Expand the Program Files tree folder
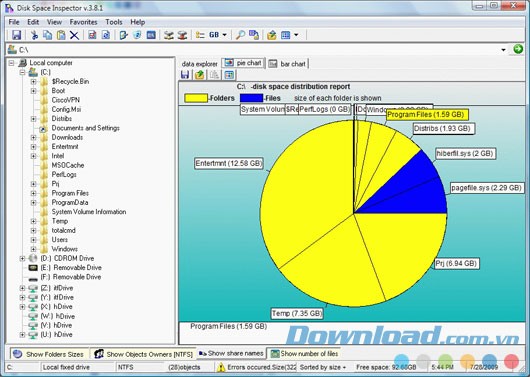This screenshot has width=530, height=377. click(33, 193)
